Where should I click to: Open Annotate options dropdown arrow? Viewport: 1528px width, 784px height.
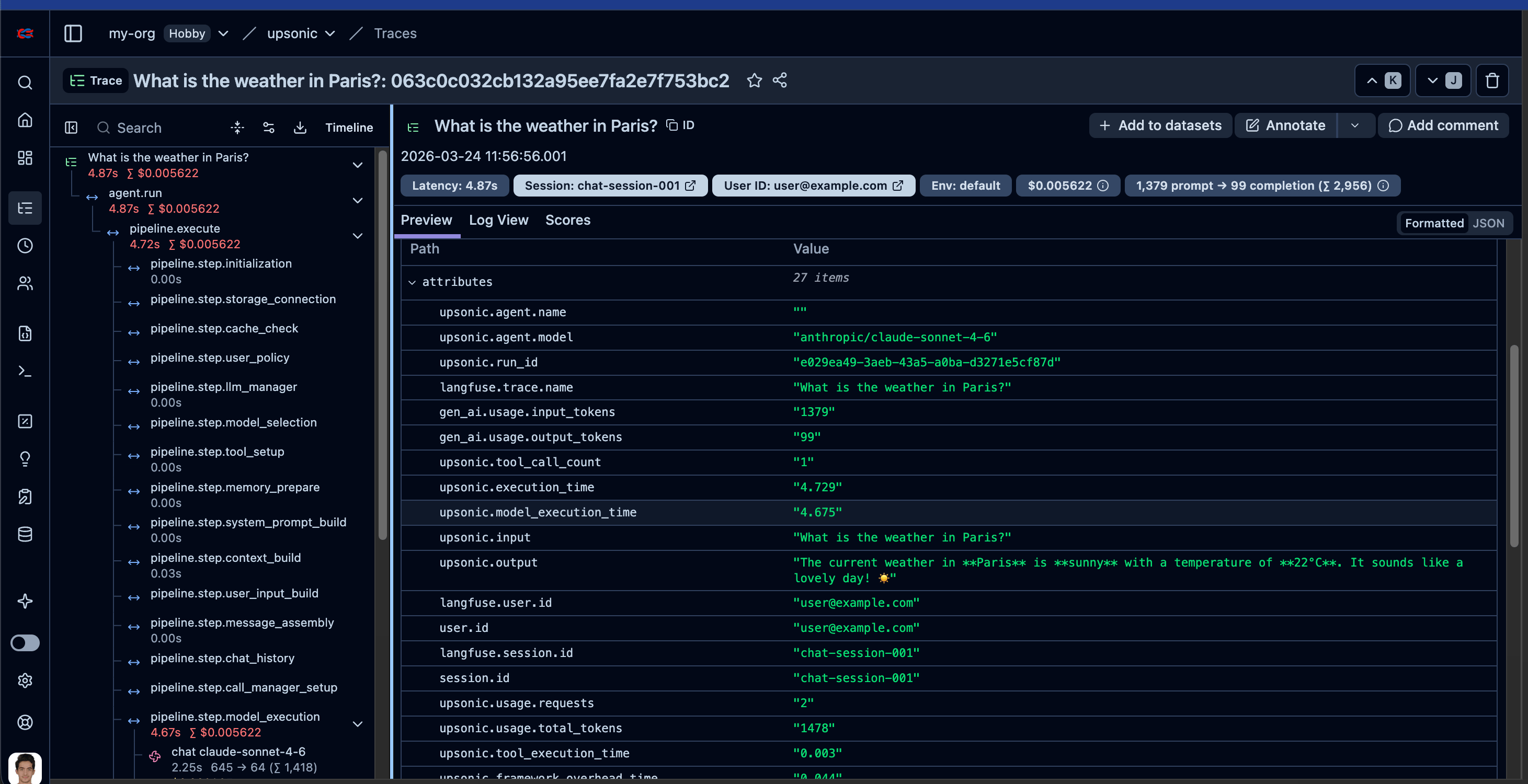[x=1355, y=126]
